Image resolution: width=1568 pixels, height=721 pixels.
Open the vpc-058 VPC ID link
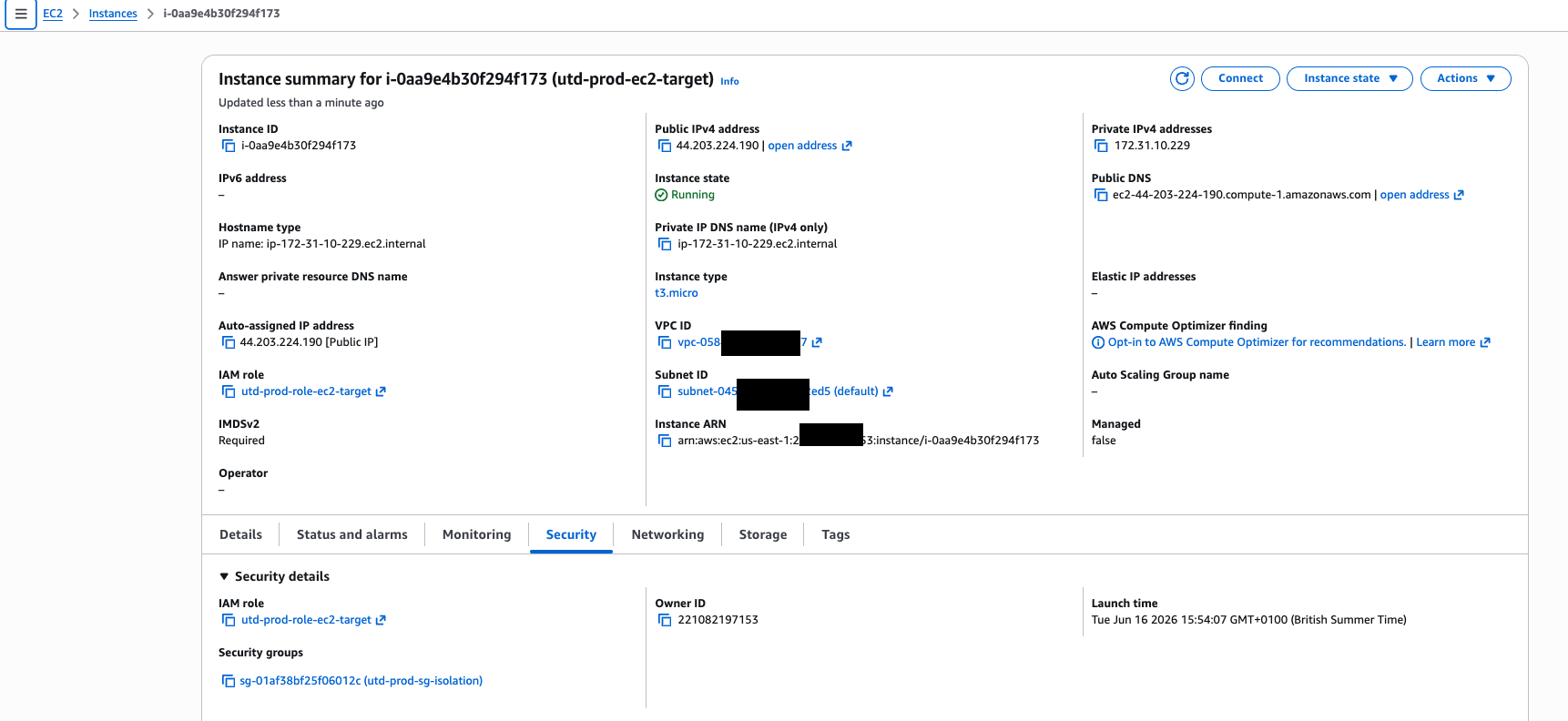698,342
